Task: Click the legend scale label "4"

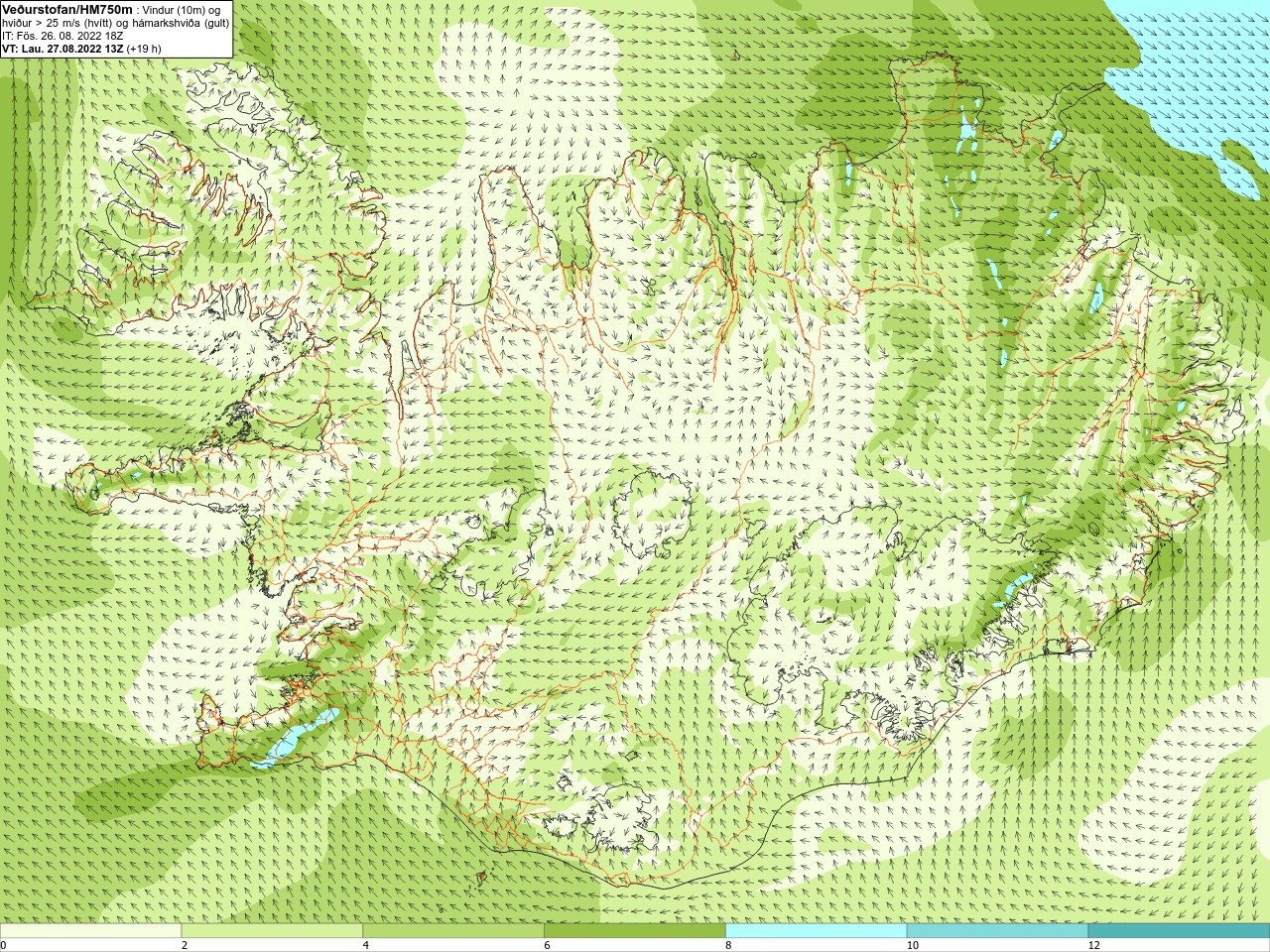Action: (x=366, y=945)
